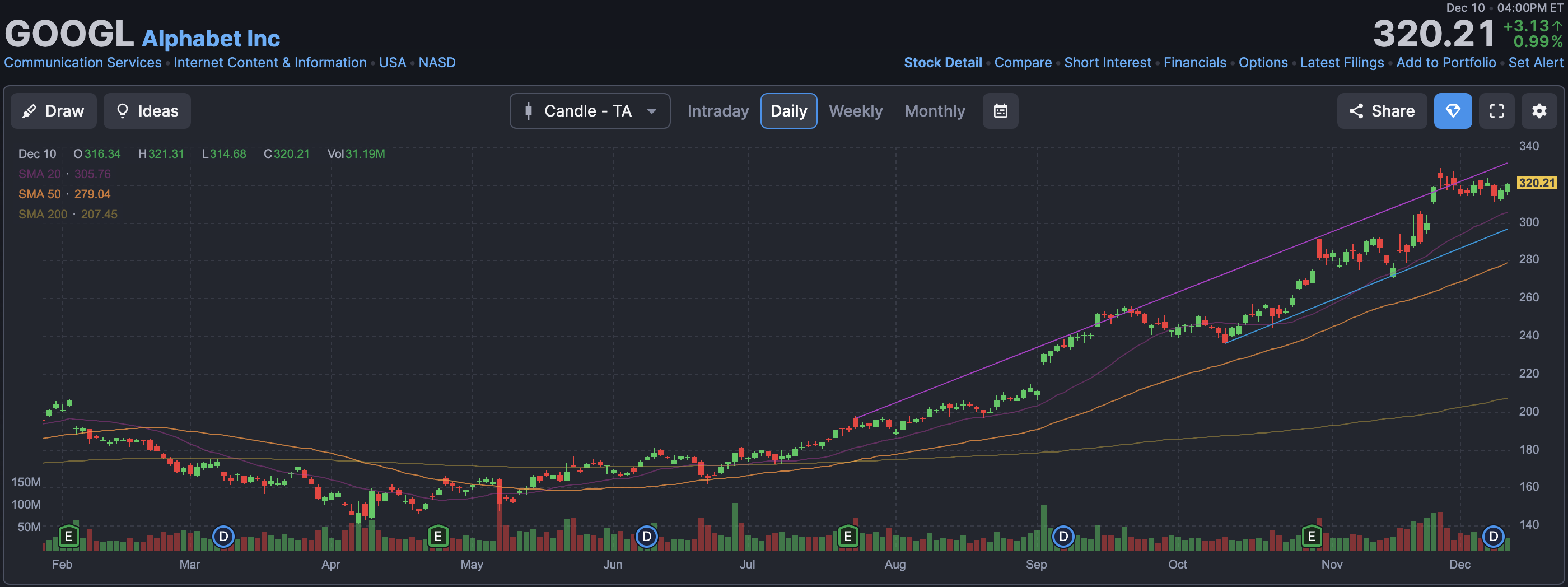
Task: Open the Ideas panel
Action: click(147, 111)
